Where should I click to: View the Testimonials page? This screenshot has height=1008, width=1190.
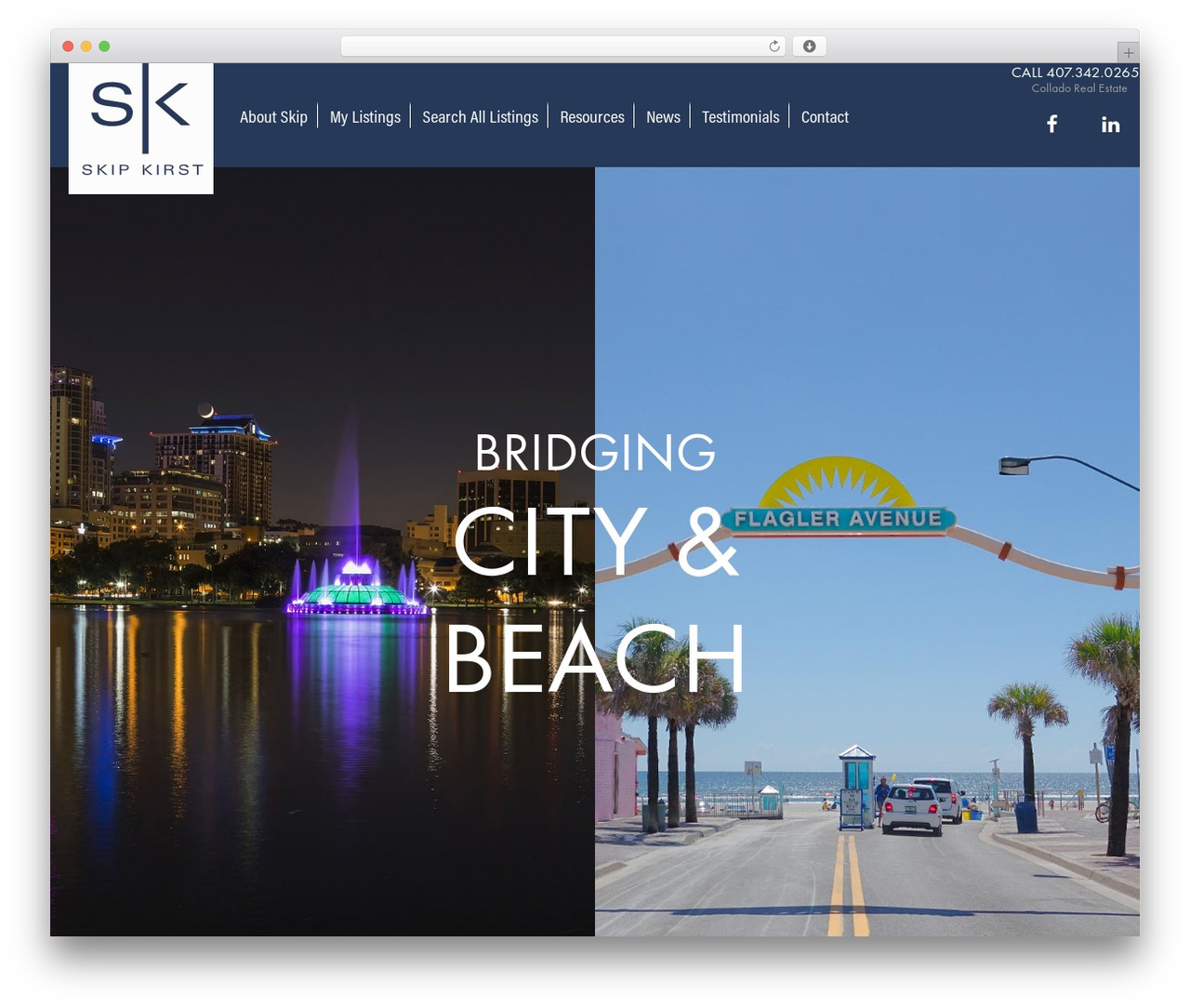coord(740,117)
